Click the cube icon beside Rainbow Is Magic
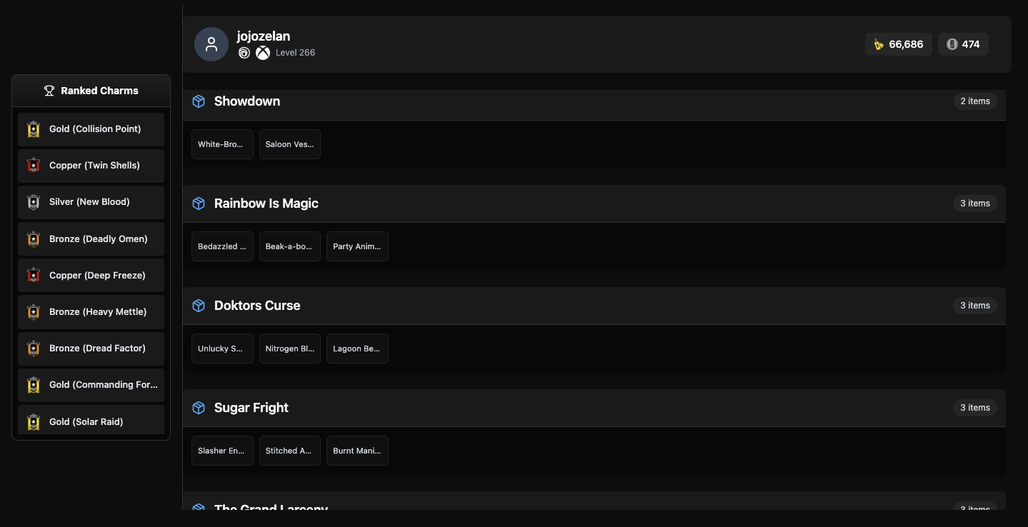The width and height of the screenshot is (1028, 527). point(199,204)
